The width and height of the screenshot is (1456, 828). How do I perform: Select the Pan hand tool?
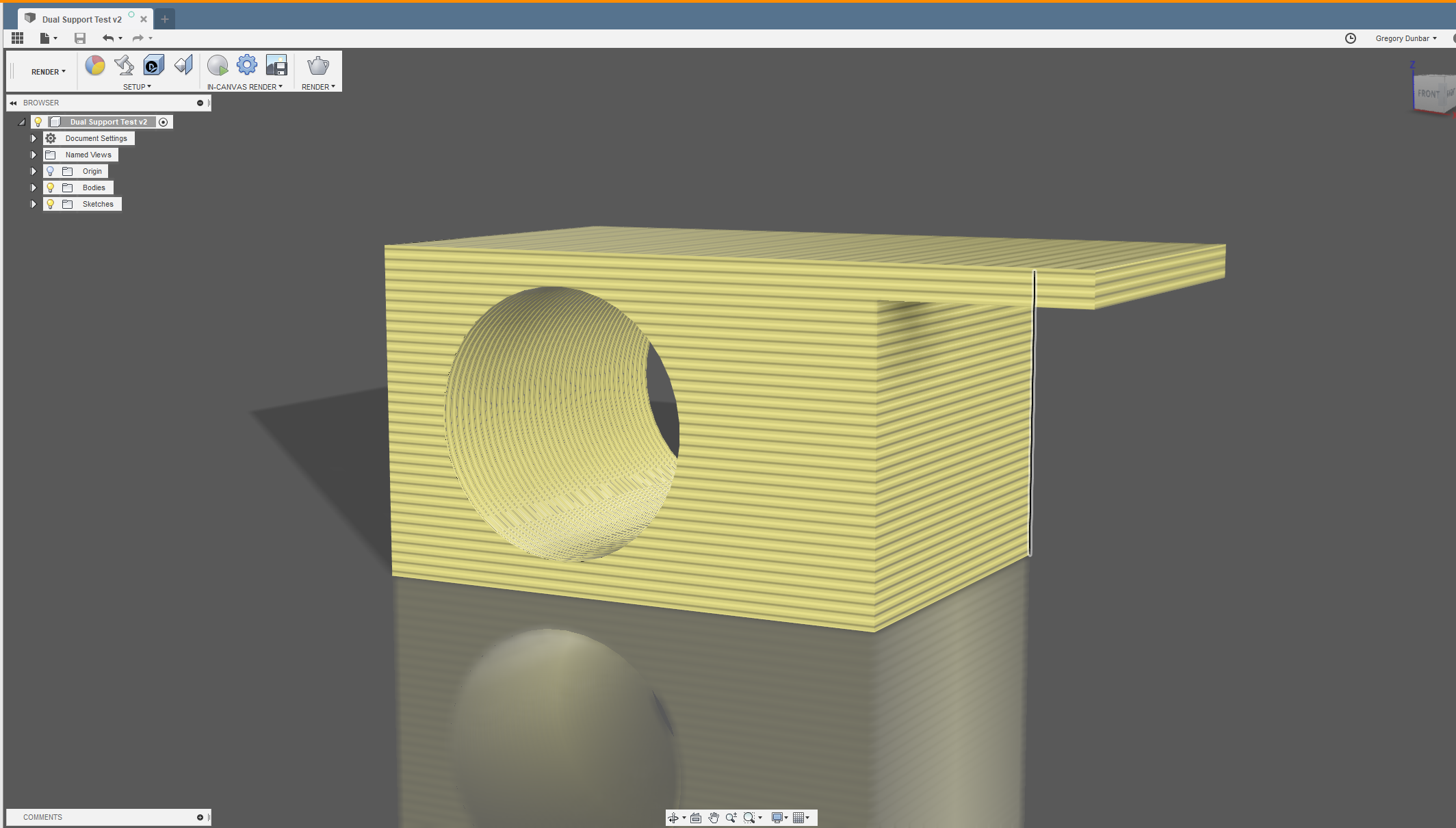point(714,818)
